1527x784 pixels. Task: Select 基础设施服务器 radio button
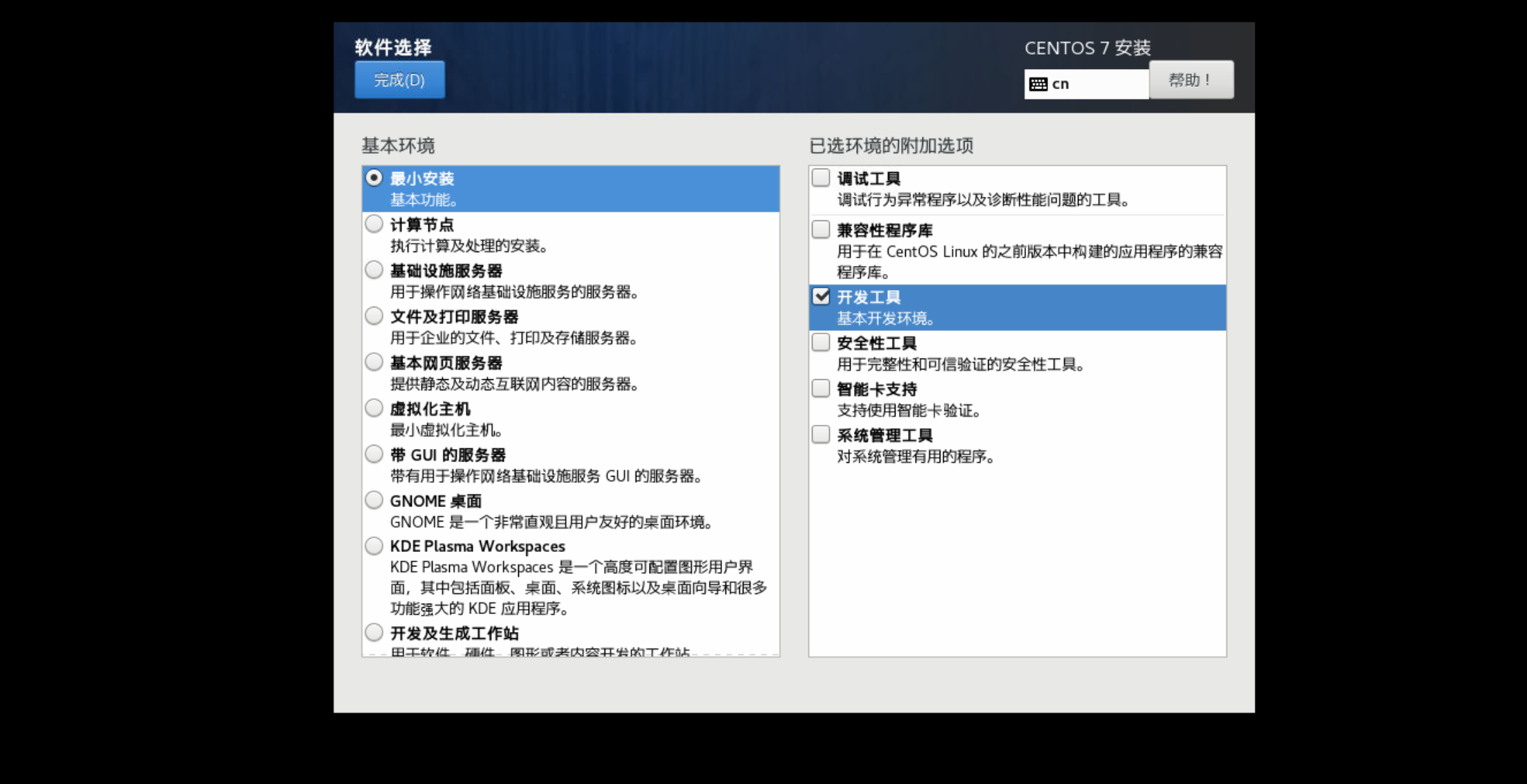click(374, 270)
